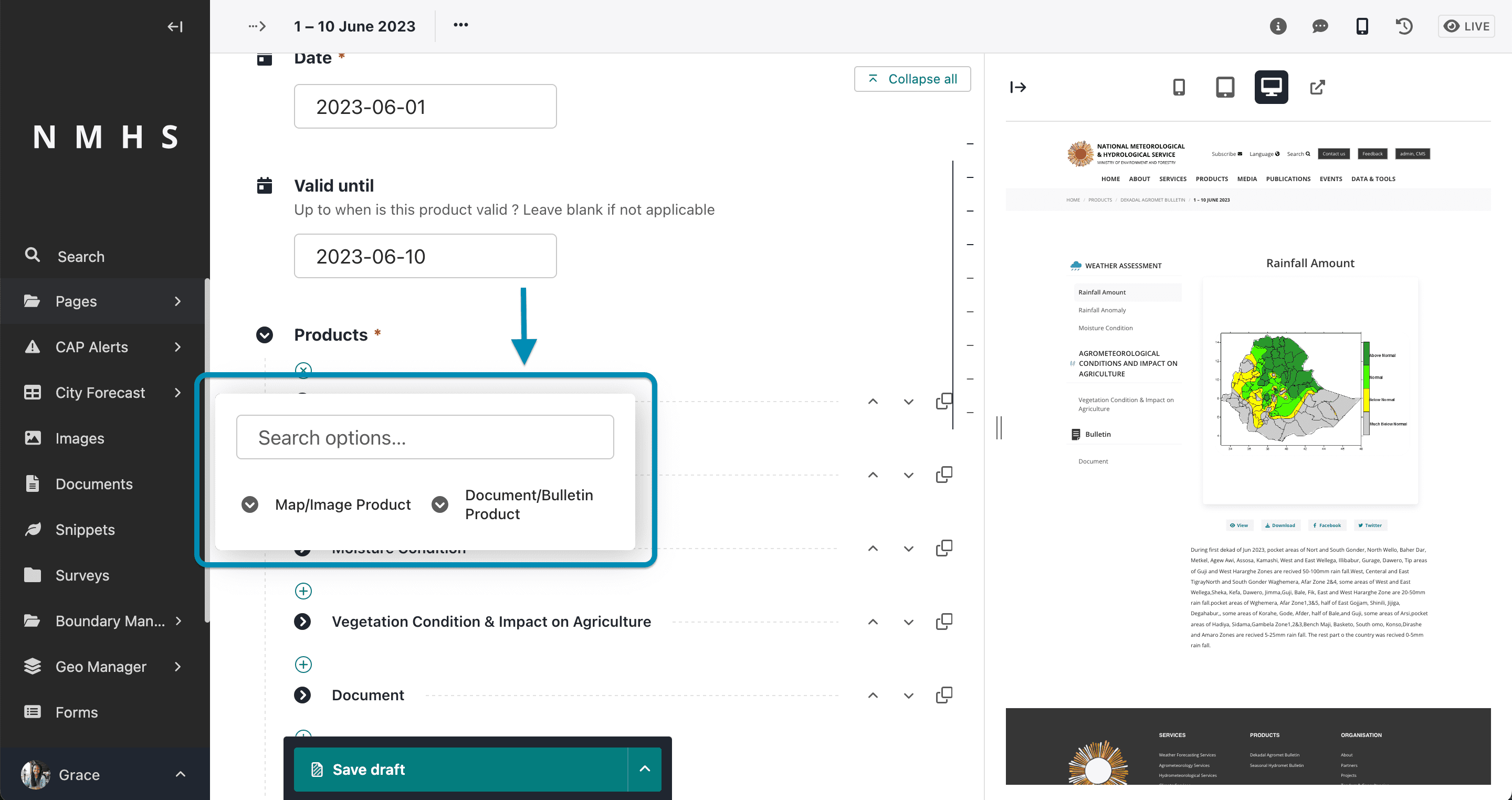The width and height of the screenshot is (1512, 800).
Task: Toggle breadcrumbs arrow next to page title
Action: coord(257,26)
